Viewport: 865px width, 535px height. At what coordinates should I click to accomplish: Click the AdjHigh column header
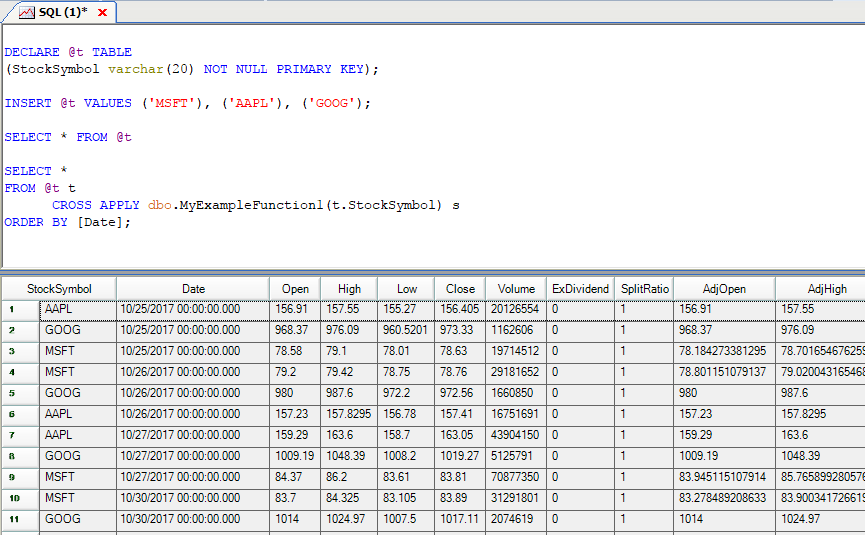pos(821,289)
